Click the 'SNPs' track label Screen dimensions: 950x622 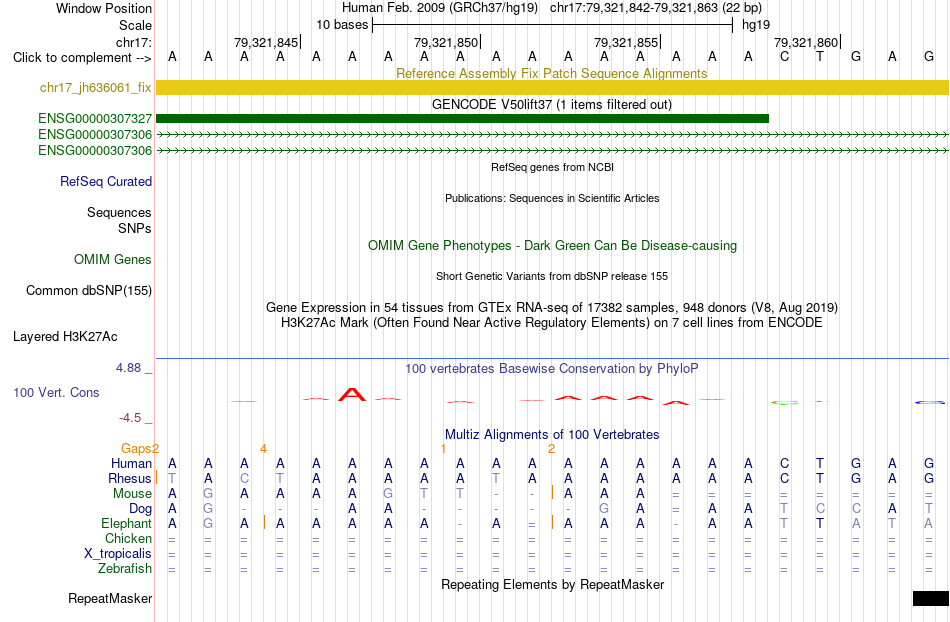135,228
